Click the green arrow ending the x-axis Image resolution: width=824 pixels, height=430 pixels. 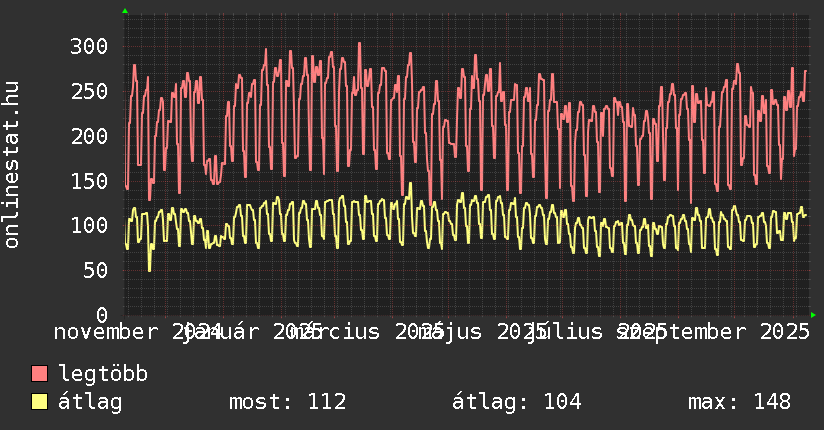pyautogui.click(x=813, y=315)
